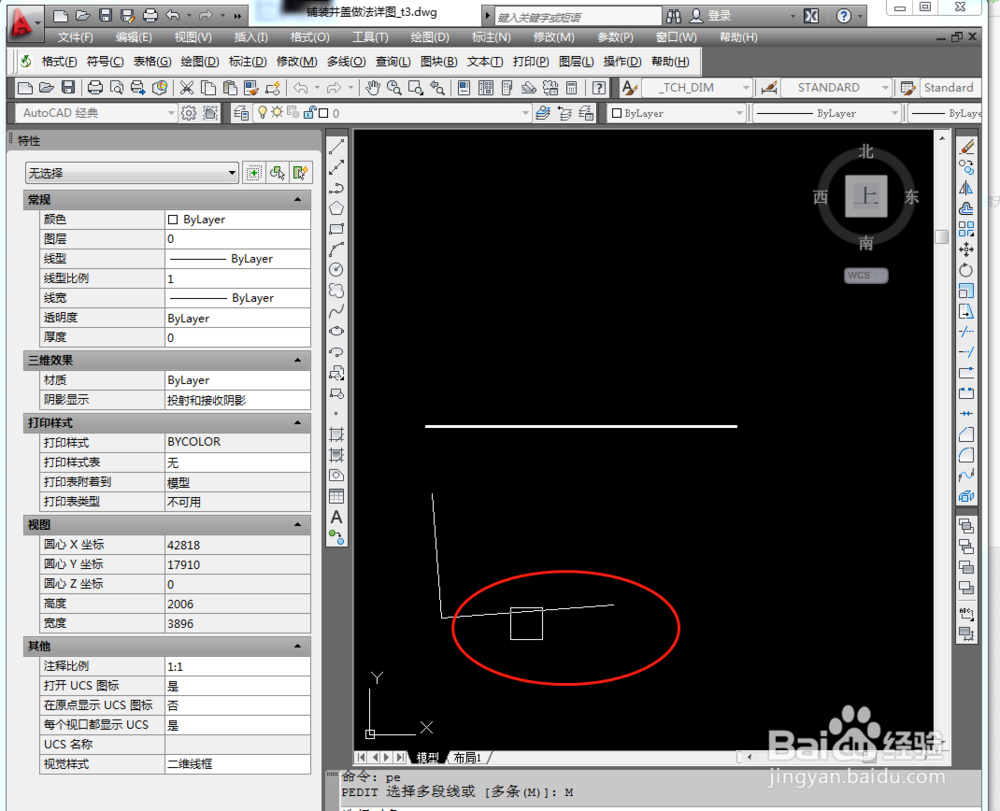The image size is (1000, 811).
Task: Collapse the 常规 properties section
Action: [297, 200]
